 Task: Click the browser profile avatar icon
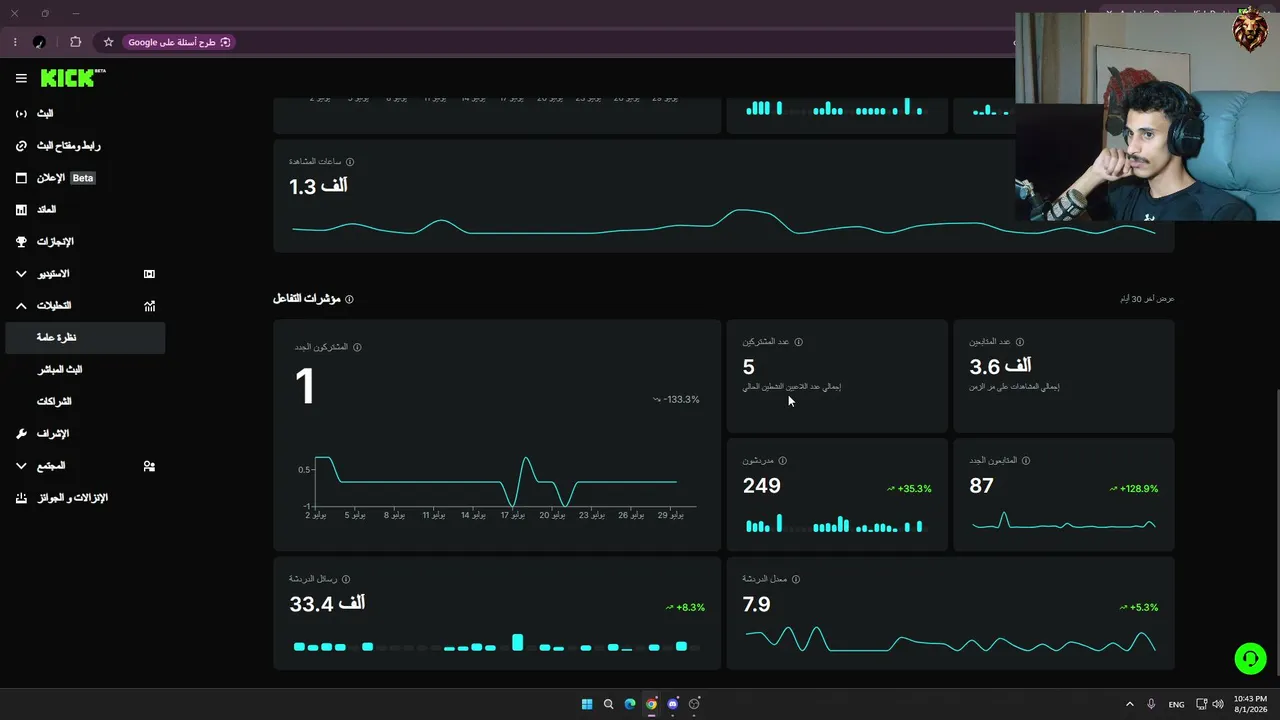39,42
